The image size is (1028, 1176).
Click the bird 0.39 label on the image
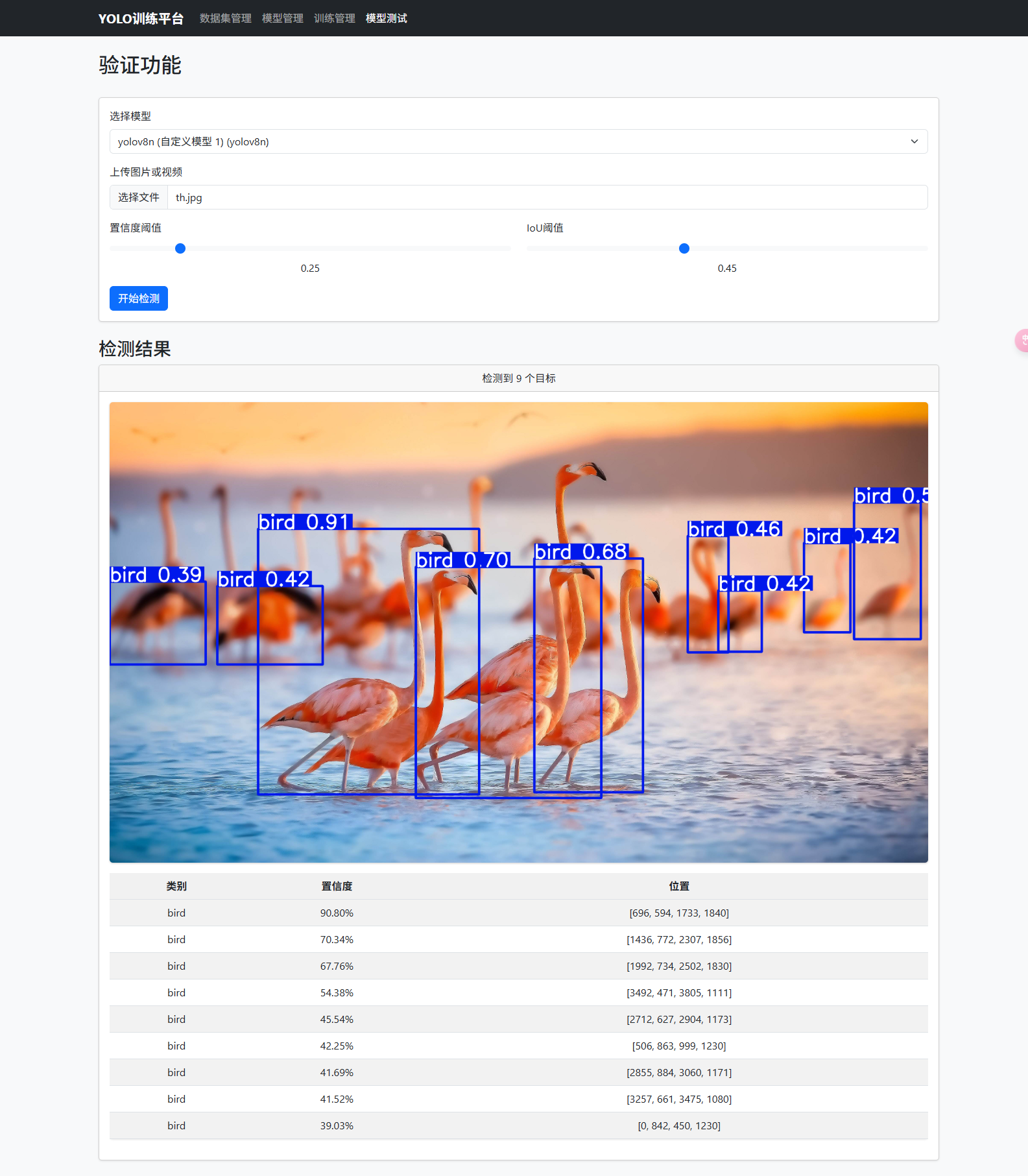click(x=157, y=575)
